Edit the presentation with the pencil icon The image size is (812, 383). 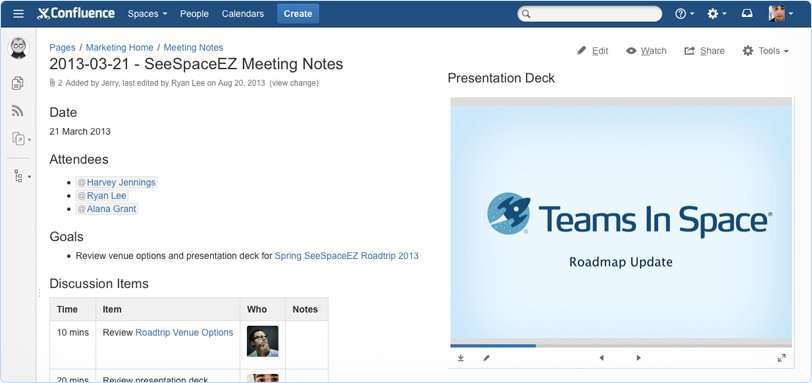tap(486, 358)
